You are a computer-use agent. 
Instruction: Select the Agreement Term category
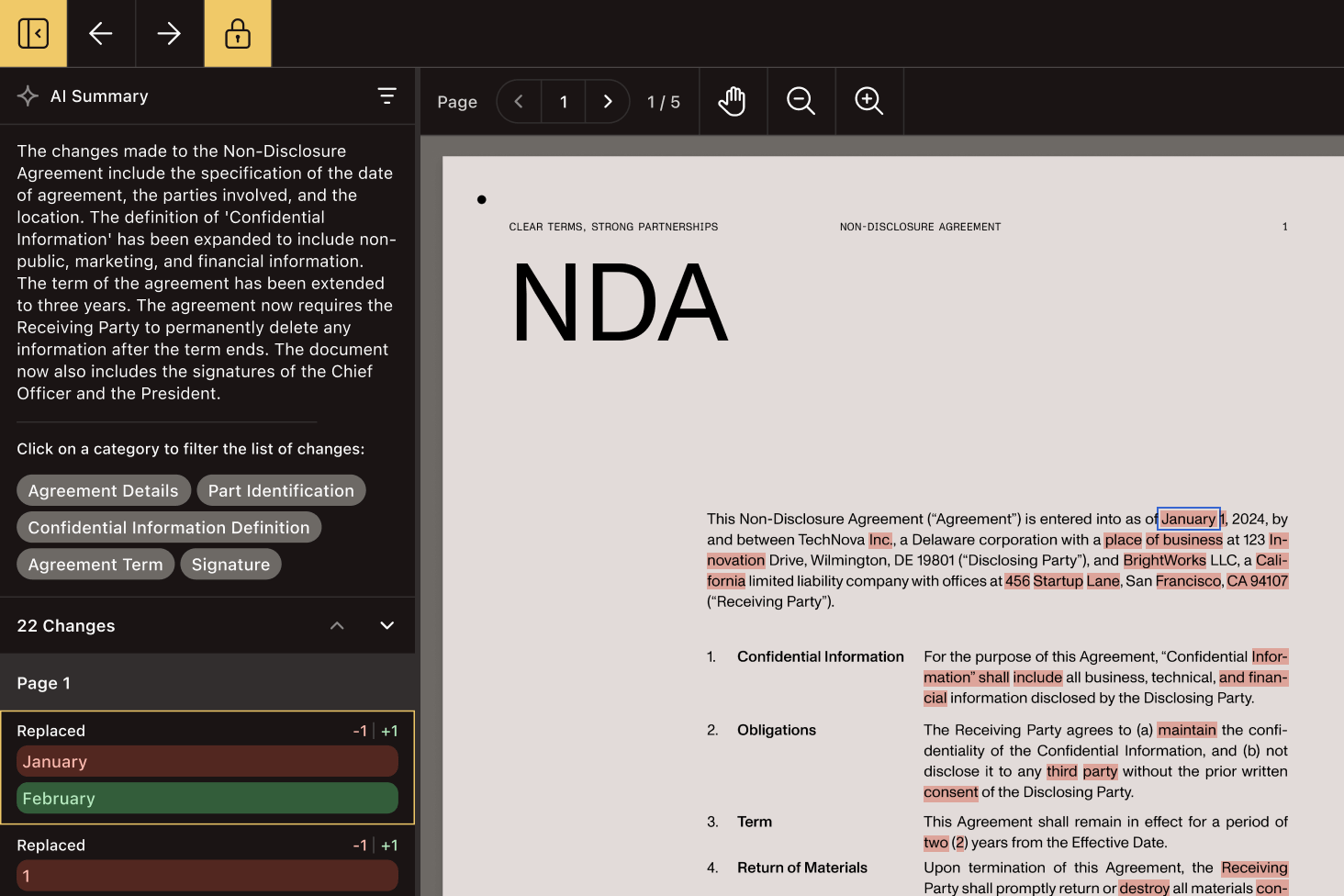tap(95, 564)
